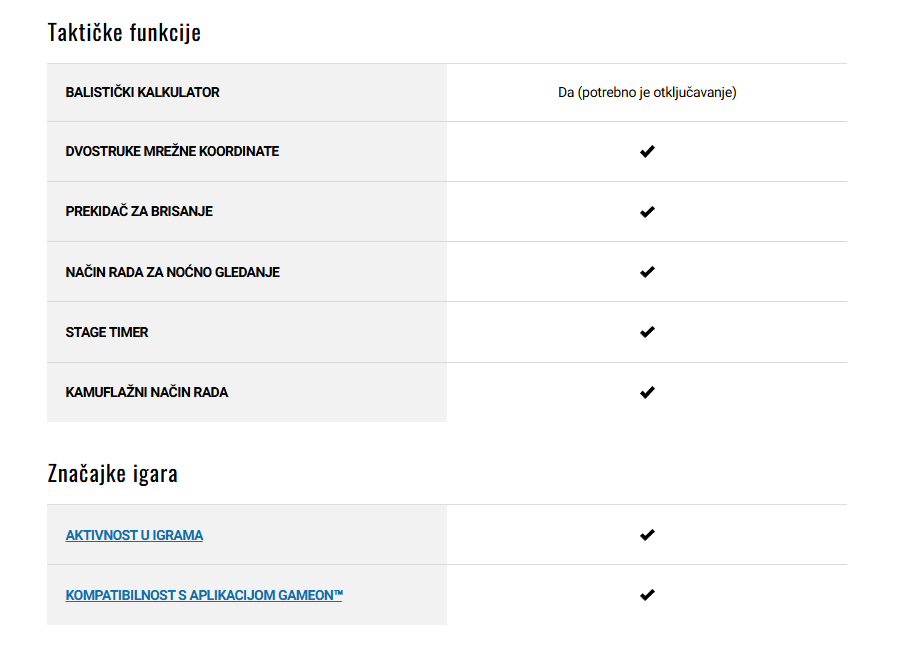Click the Značajke igara section heading
The image size is (911, 648).
[x=113, y=473]
